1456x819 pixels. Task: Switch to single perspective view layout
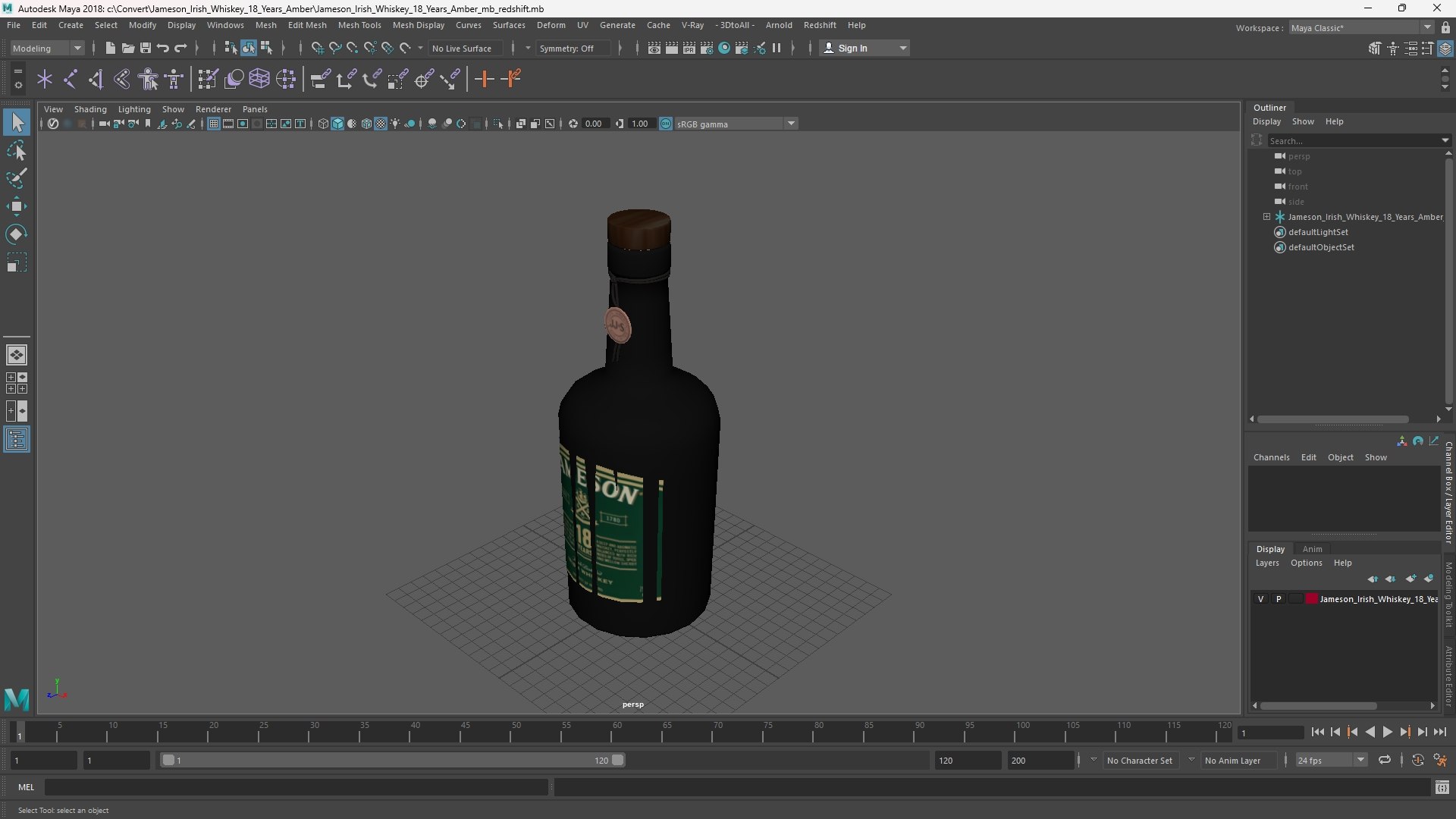pyautogui.click(x=17, y=355)
